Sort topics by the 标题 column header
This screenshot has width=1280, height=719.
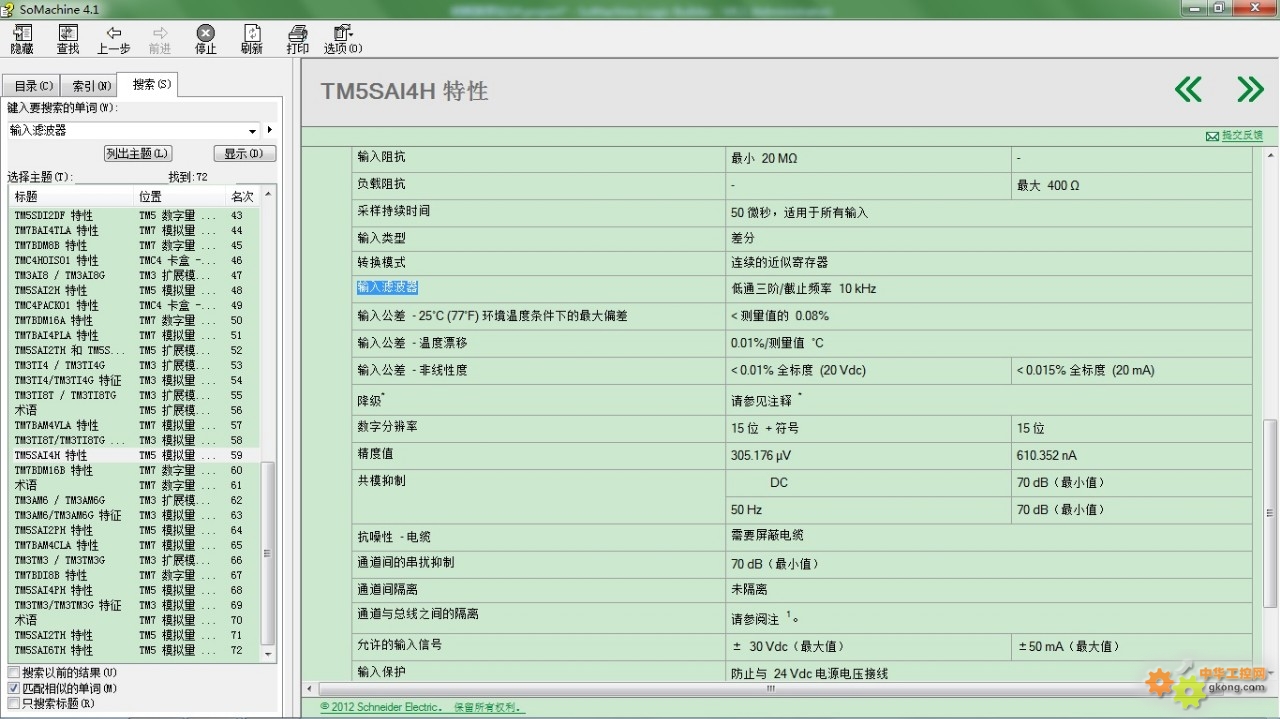(x=70, y=196)
